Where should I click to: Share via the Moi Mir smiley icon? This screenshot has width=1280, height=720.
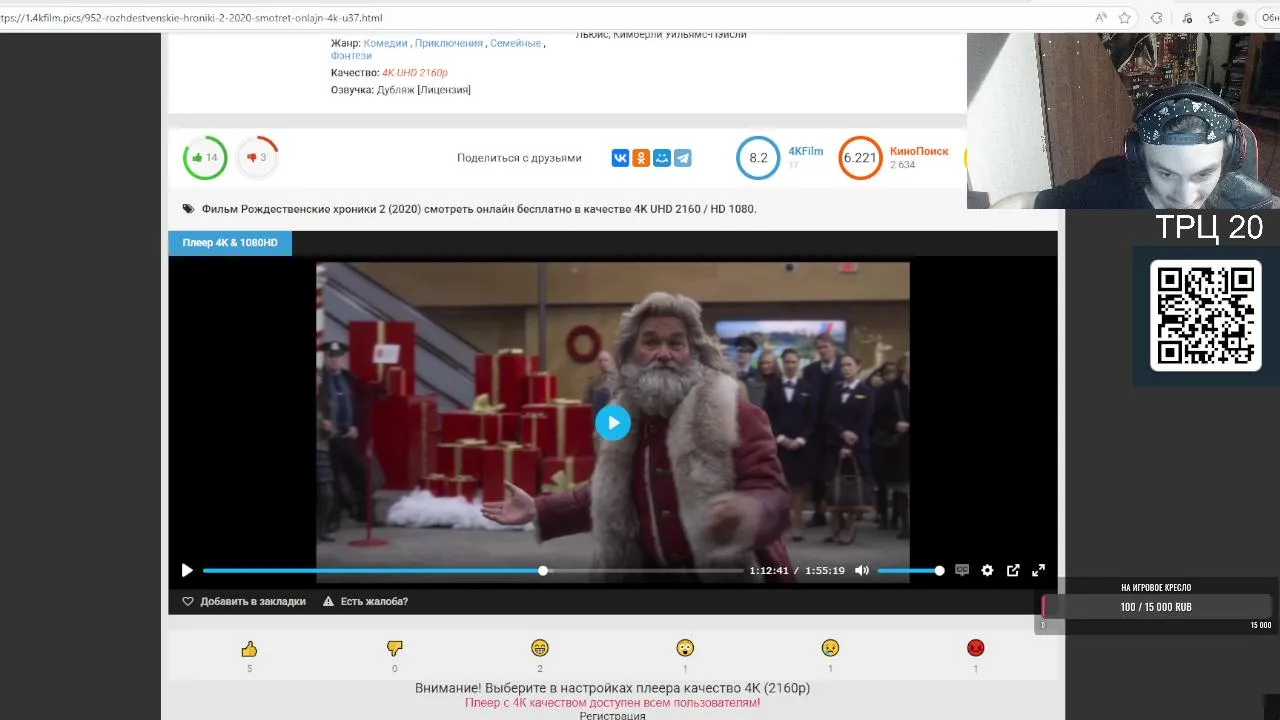point(662,158)
